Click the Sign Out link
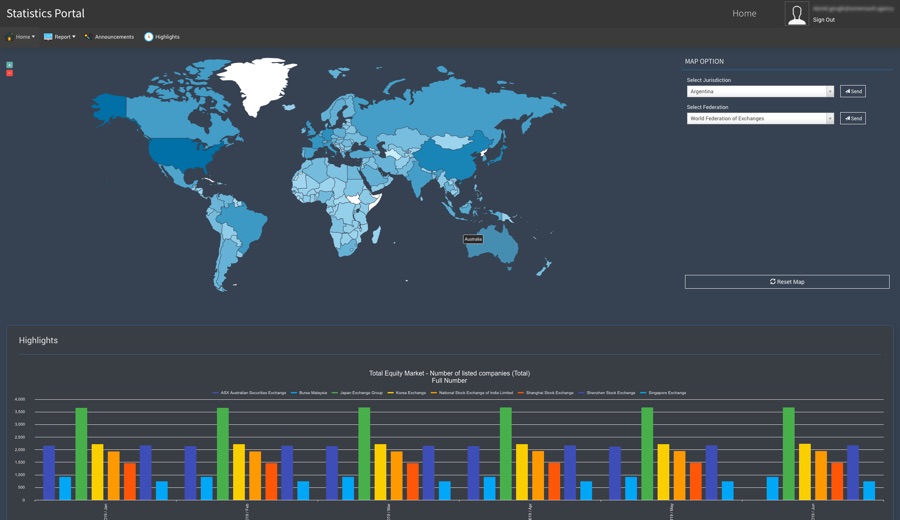900x520 pixels. (823, 20)
